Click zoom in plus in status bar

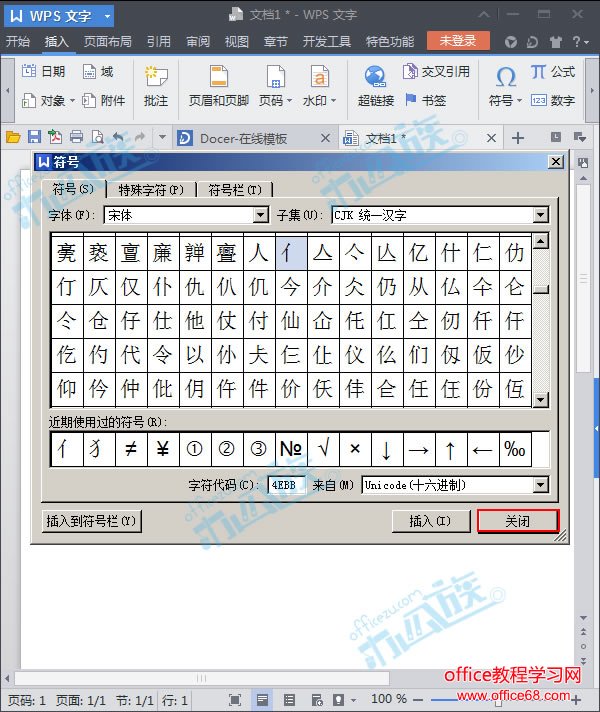pyautogui.click(x=577, y=700)
